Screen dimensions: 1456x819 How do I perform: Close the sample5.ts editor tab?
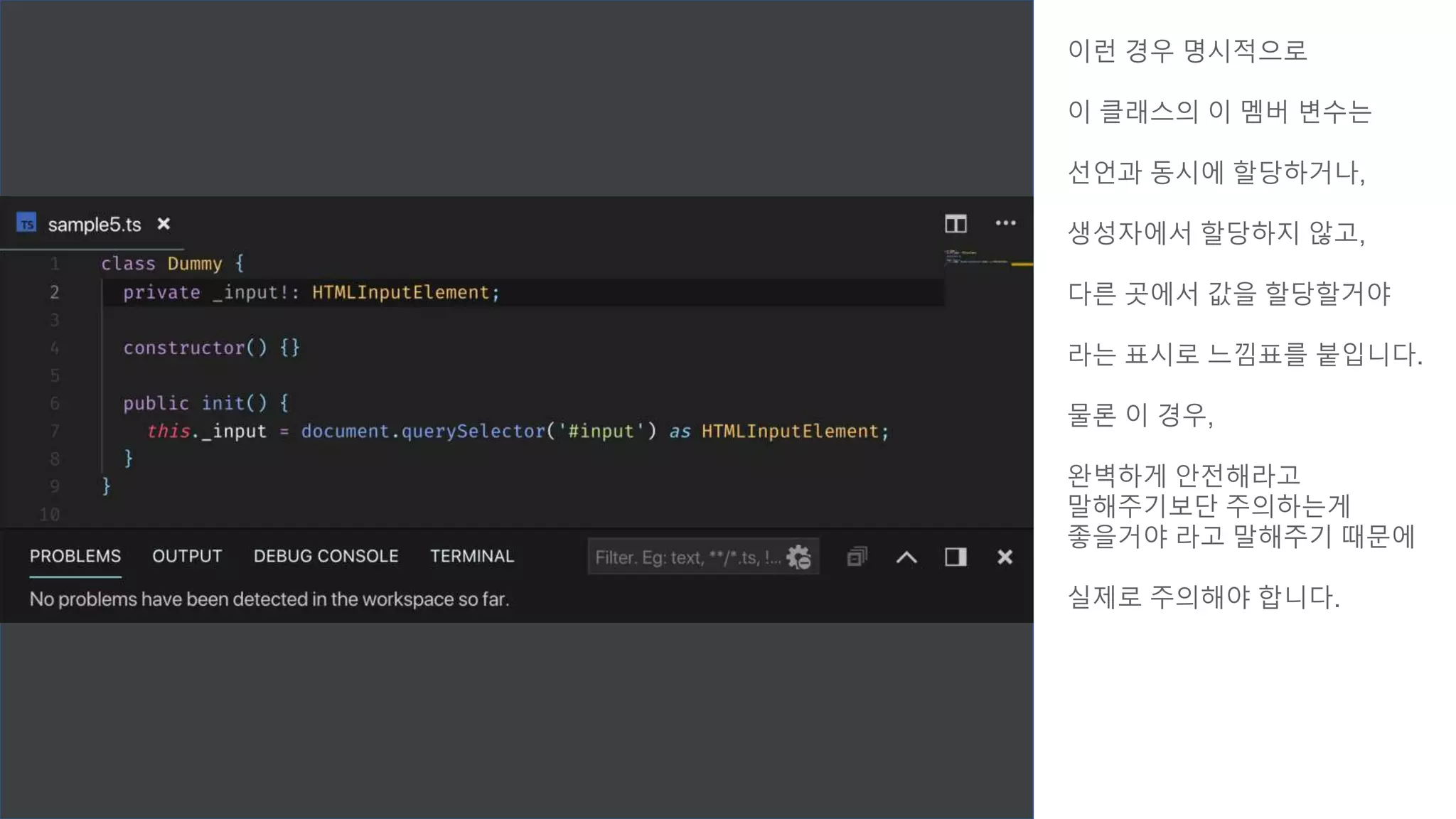164,224
